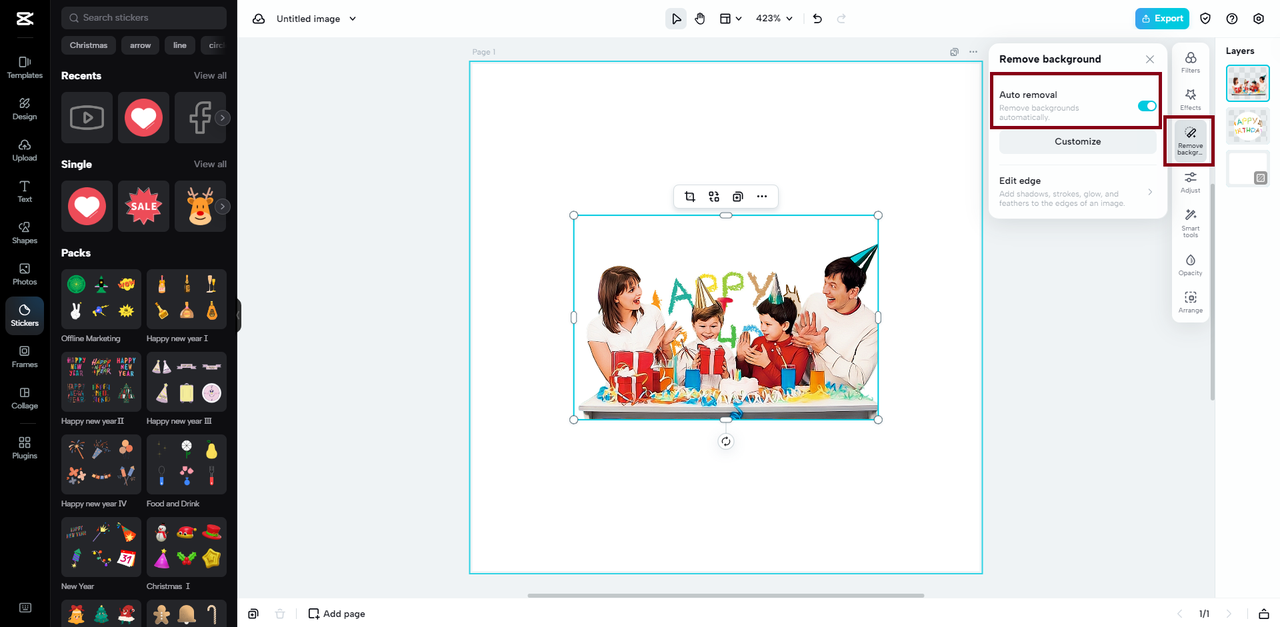
Task: Toggle the Auto removal switch
Action: point(1147,106)
